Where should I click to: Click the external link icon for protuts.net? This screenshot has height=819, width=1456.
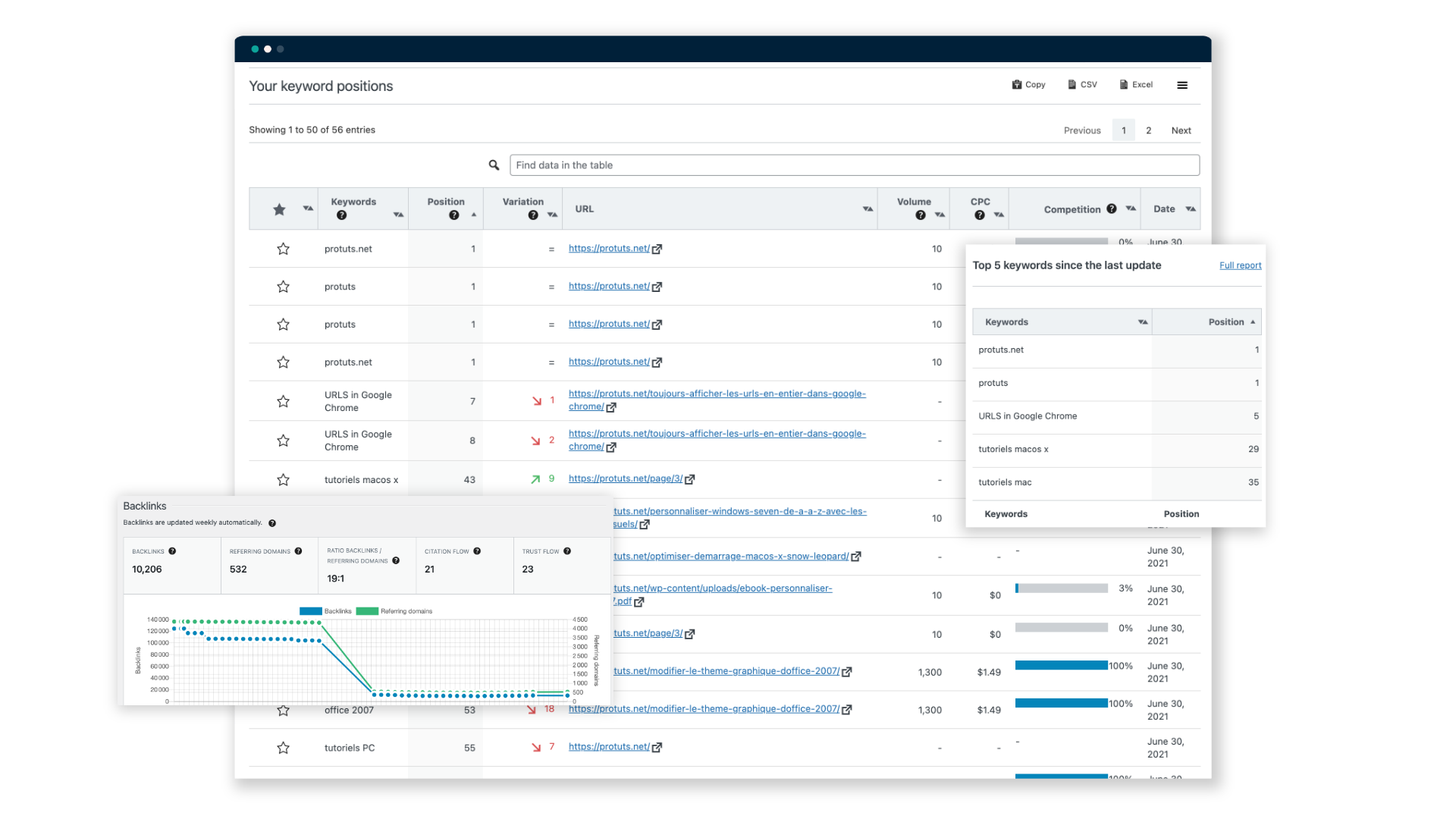point(655,248)
